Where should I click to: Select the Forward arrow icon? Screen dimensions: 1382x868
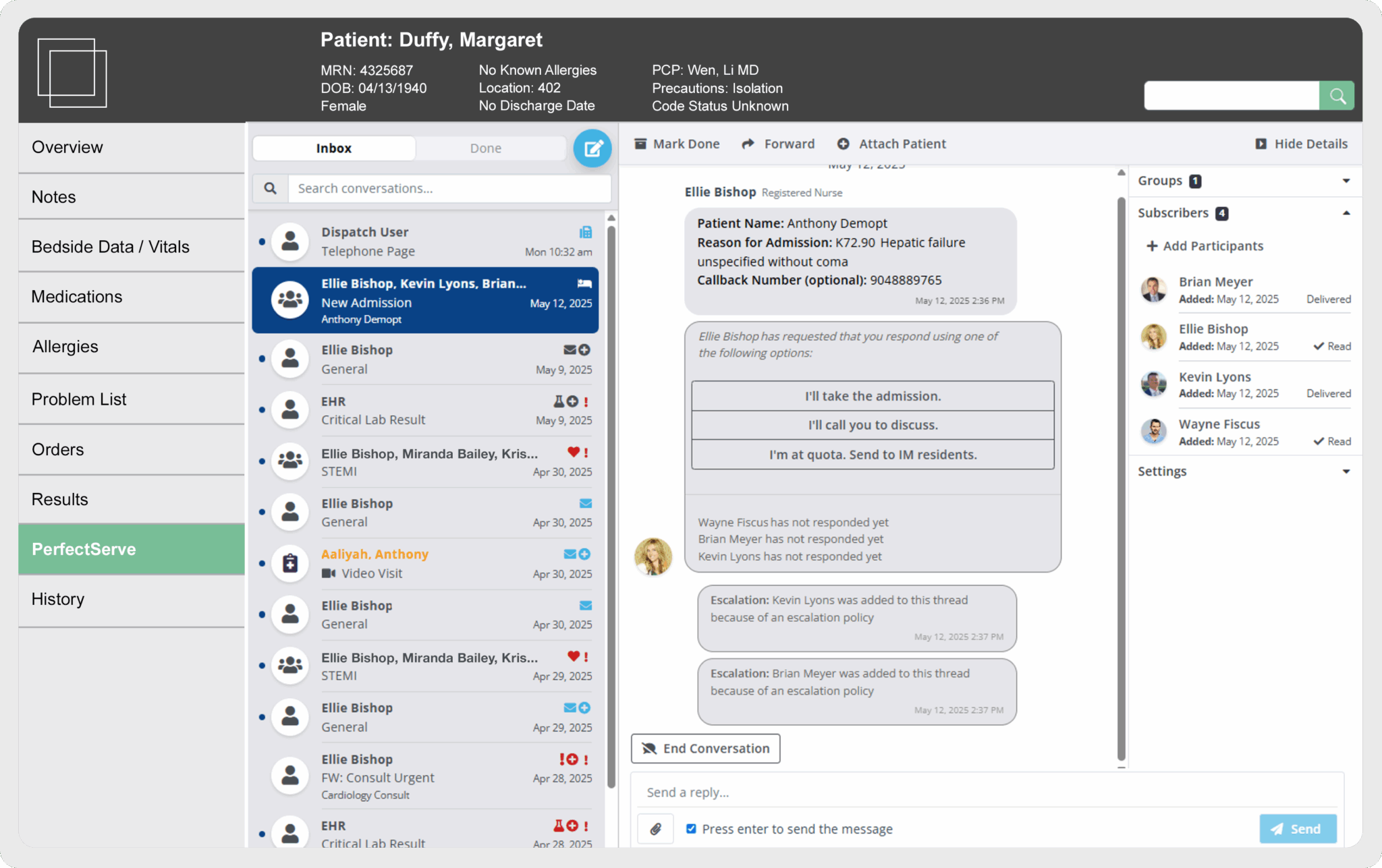(x=748, y=143)
